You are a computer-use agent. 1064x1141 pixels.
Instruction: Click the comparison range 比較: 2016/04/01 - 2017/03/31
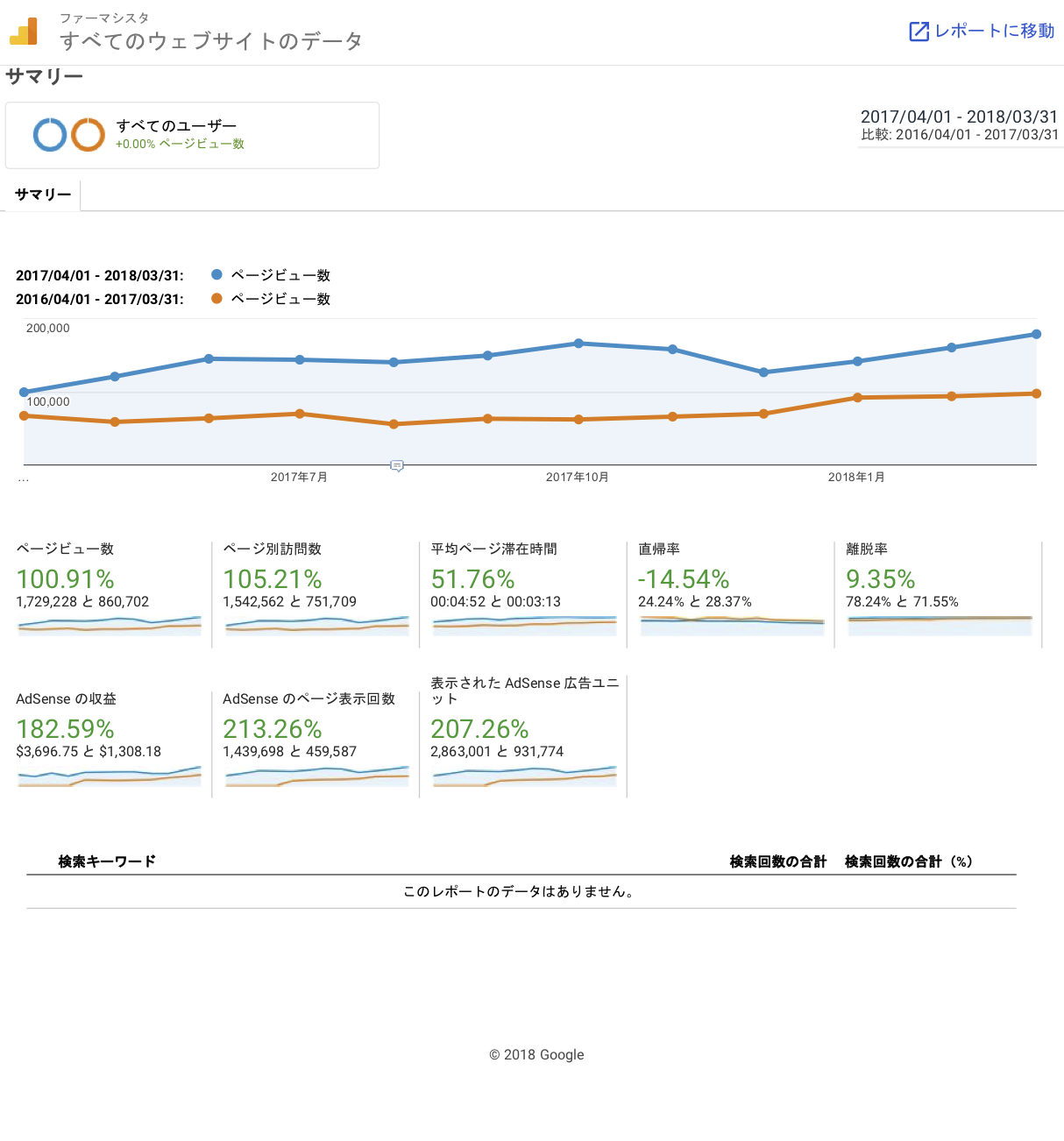[x=960, y=135]
